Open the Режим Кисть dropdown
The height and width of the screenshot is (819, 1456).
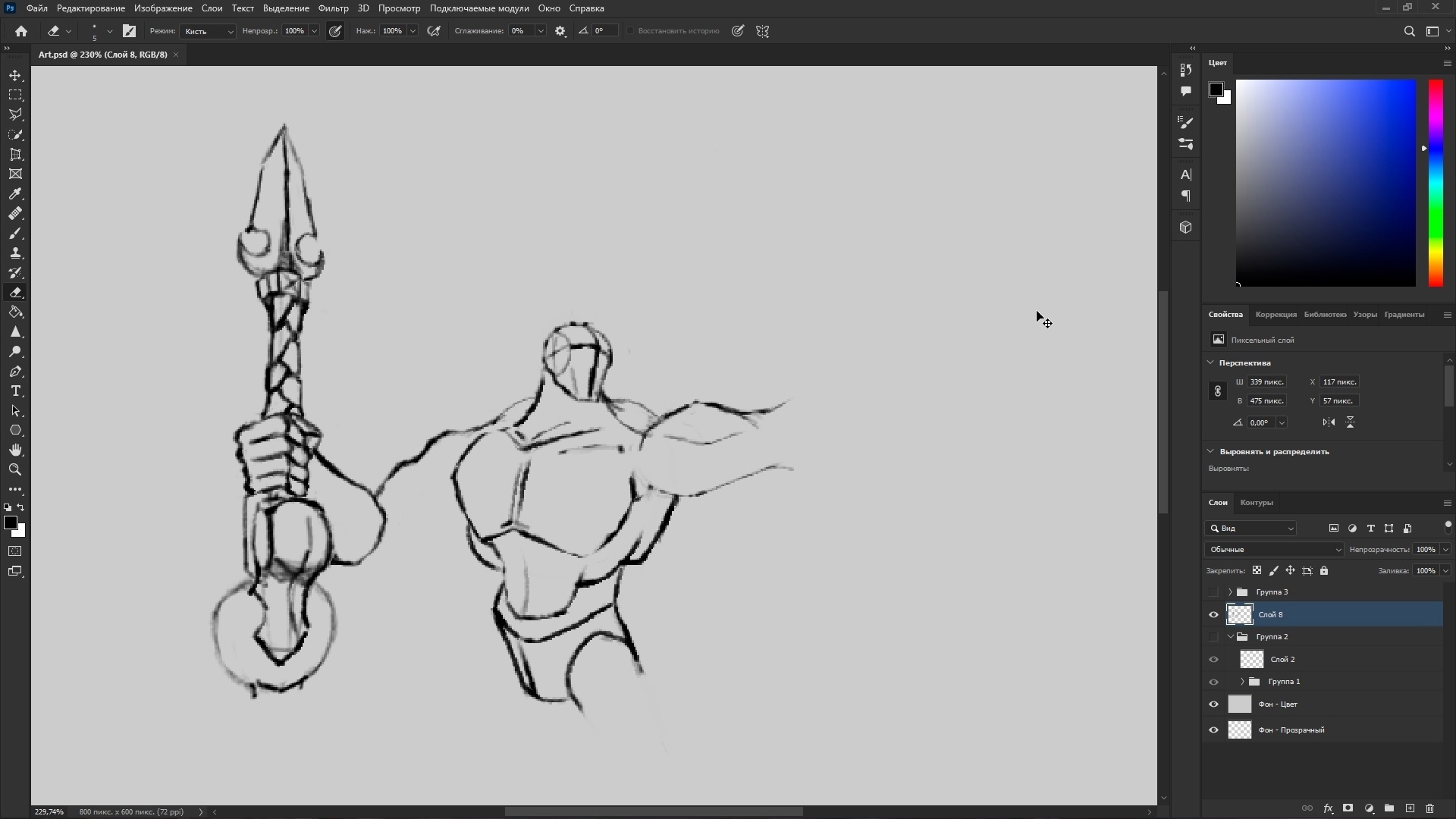208,31
